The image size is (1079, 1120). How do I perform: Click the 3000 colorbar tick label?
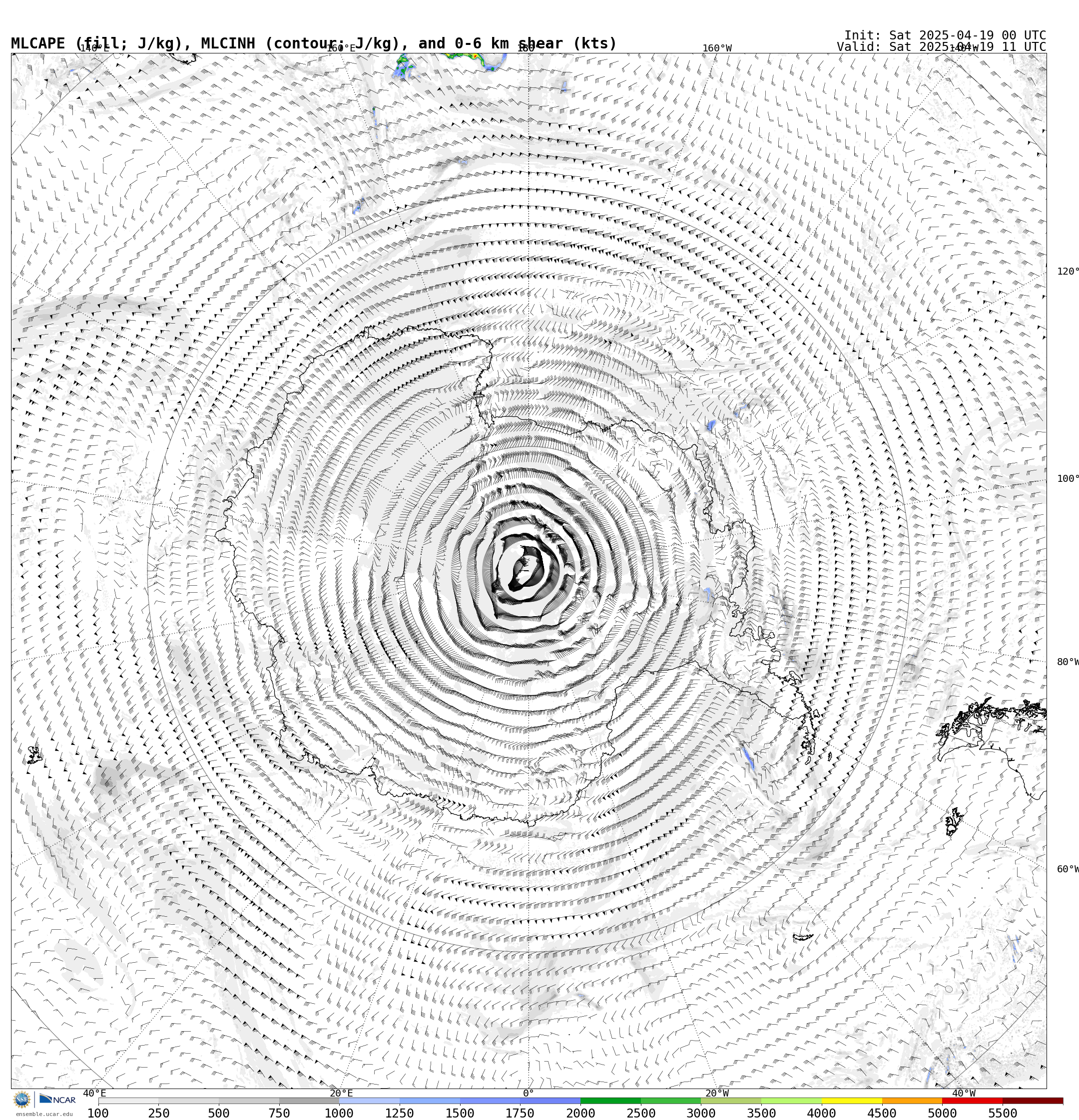pos(701,1113)
